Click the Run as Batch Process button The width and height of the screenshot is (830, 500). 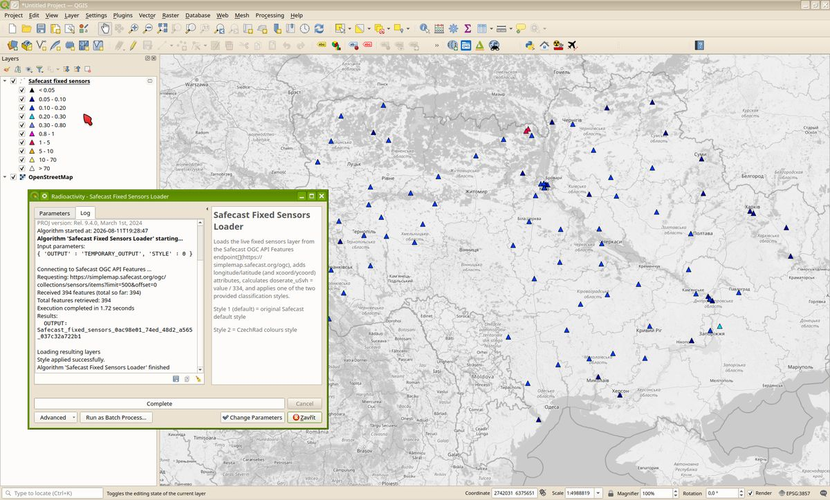116,417
